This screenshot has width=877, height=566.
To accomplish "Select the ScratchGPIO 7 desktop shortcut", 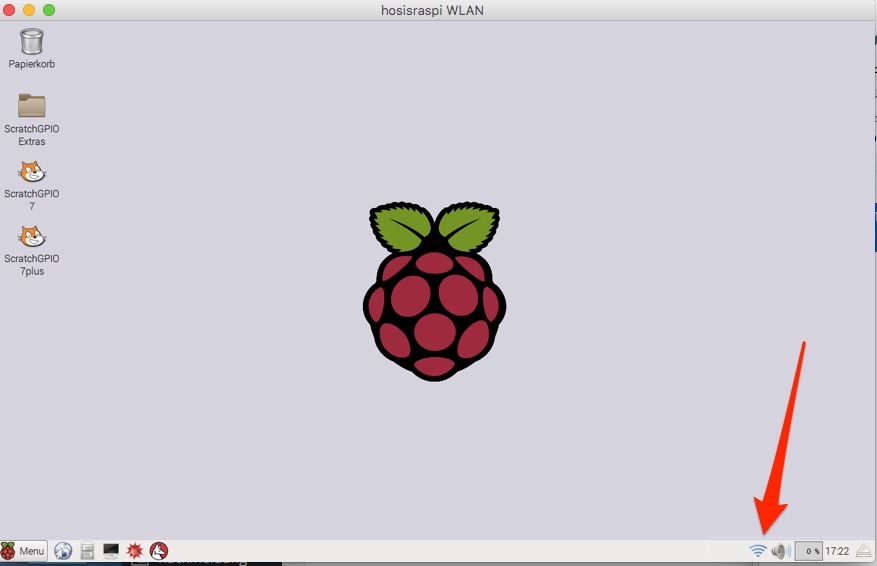I will [x=32, y=172].
